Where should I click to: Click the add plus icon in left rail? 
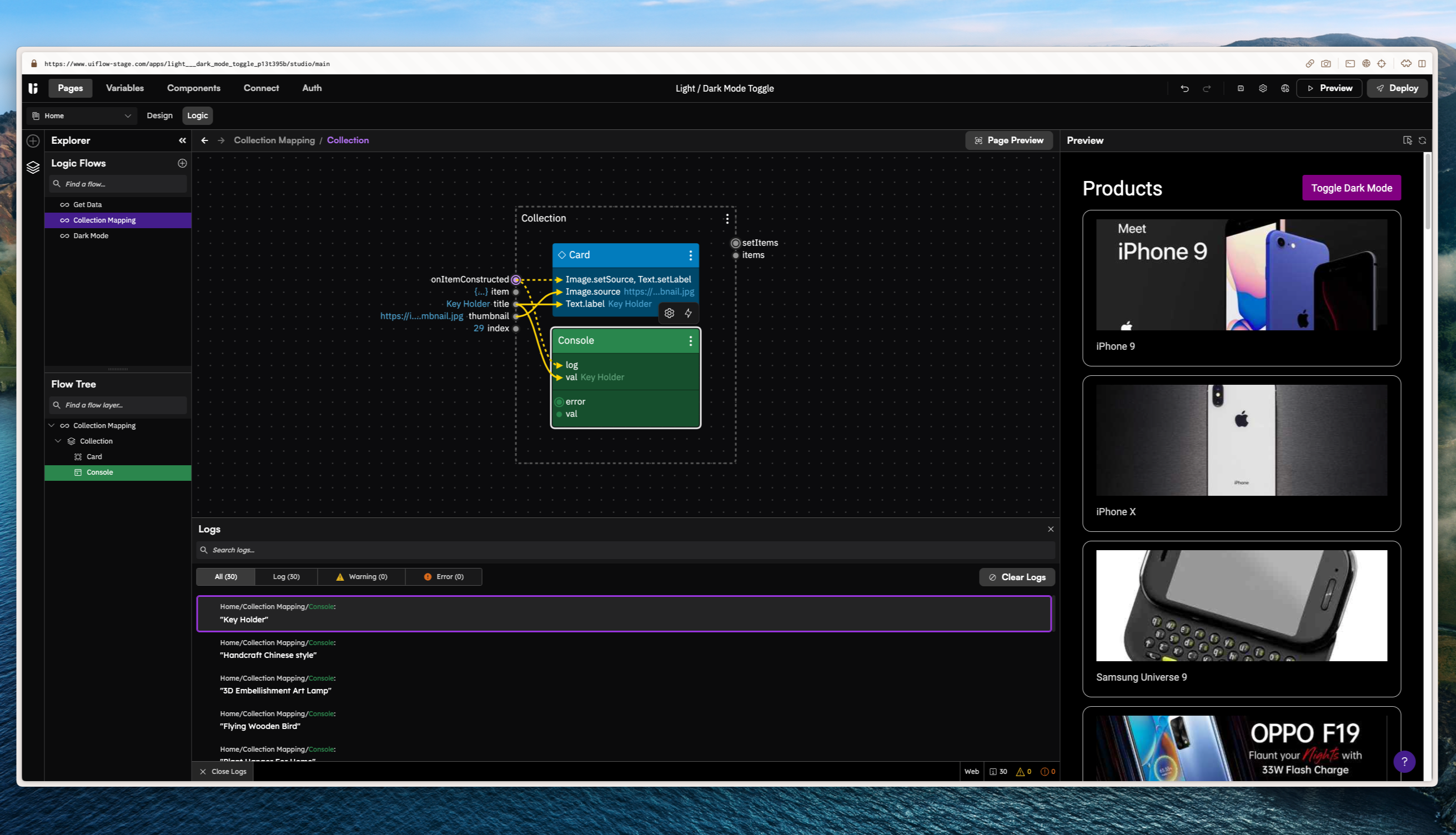pyautogui.click(x=33, y=140)
